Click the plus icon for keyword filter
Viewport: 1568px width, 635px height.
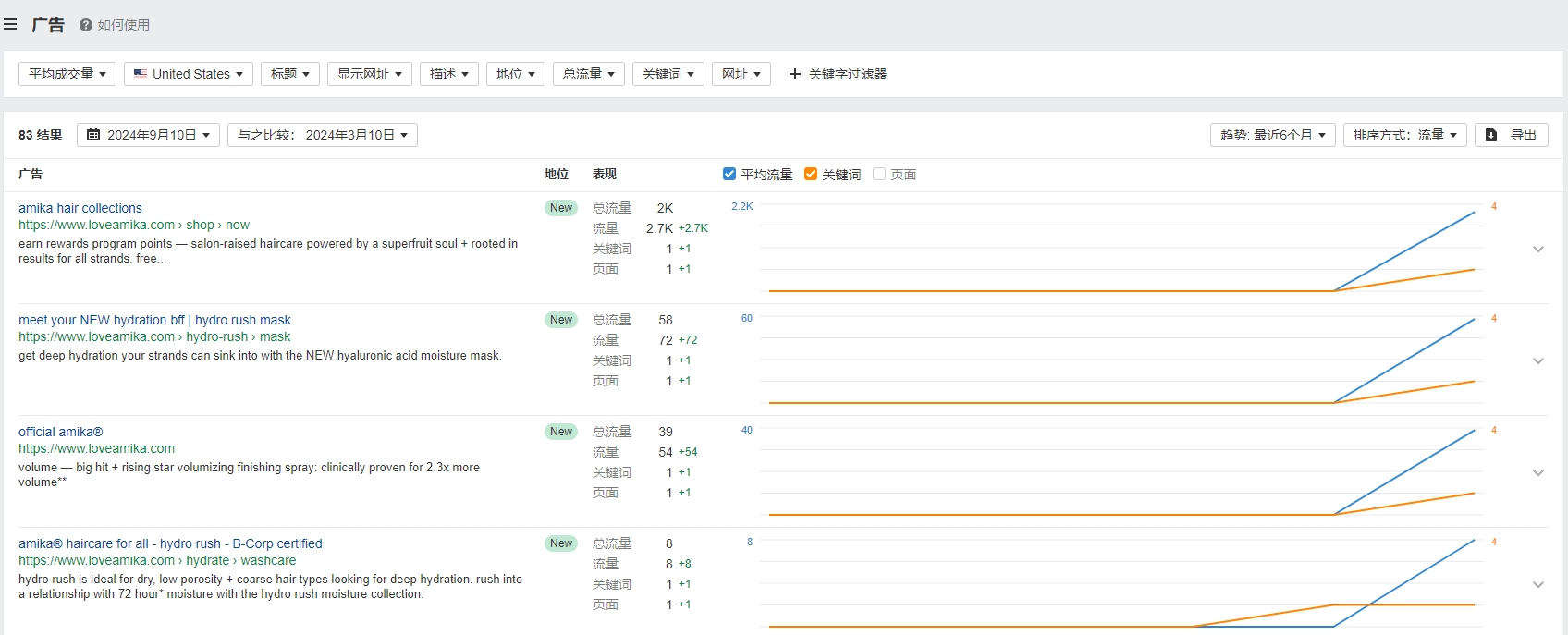(795, 74)
